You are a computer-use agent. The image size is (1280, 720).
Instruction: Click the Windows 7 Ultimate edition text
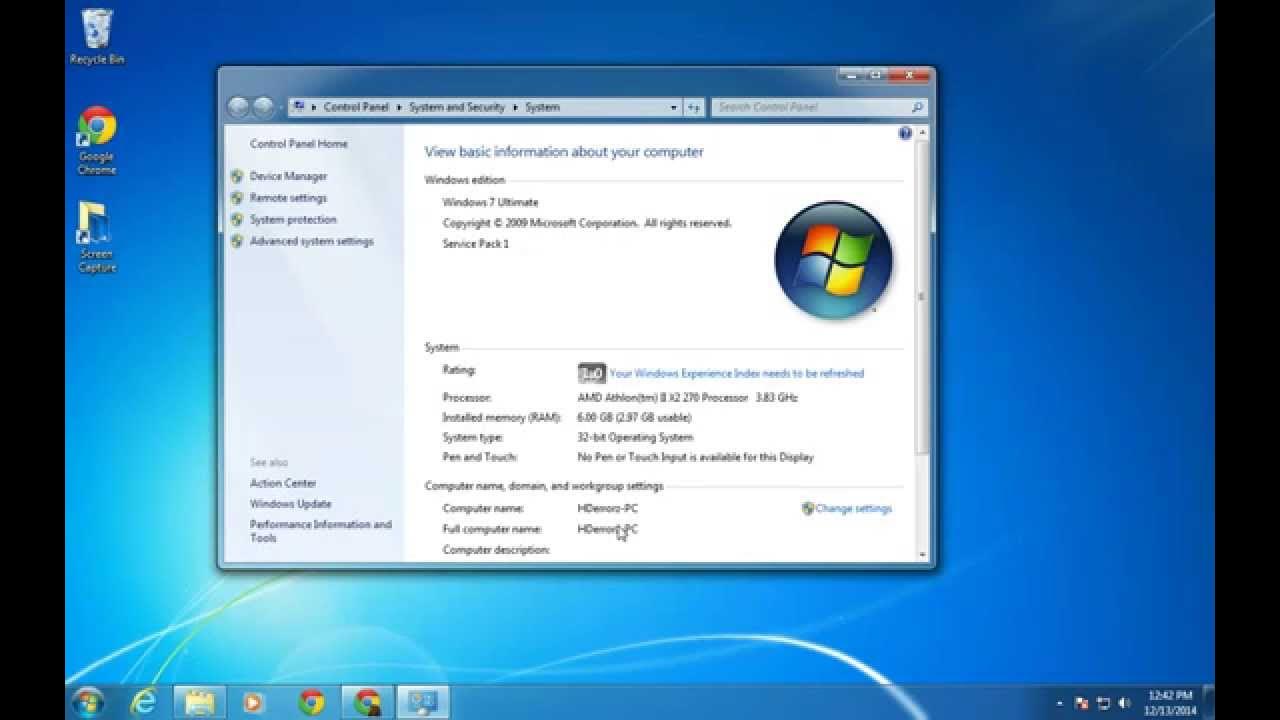(x=490, y=202)
